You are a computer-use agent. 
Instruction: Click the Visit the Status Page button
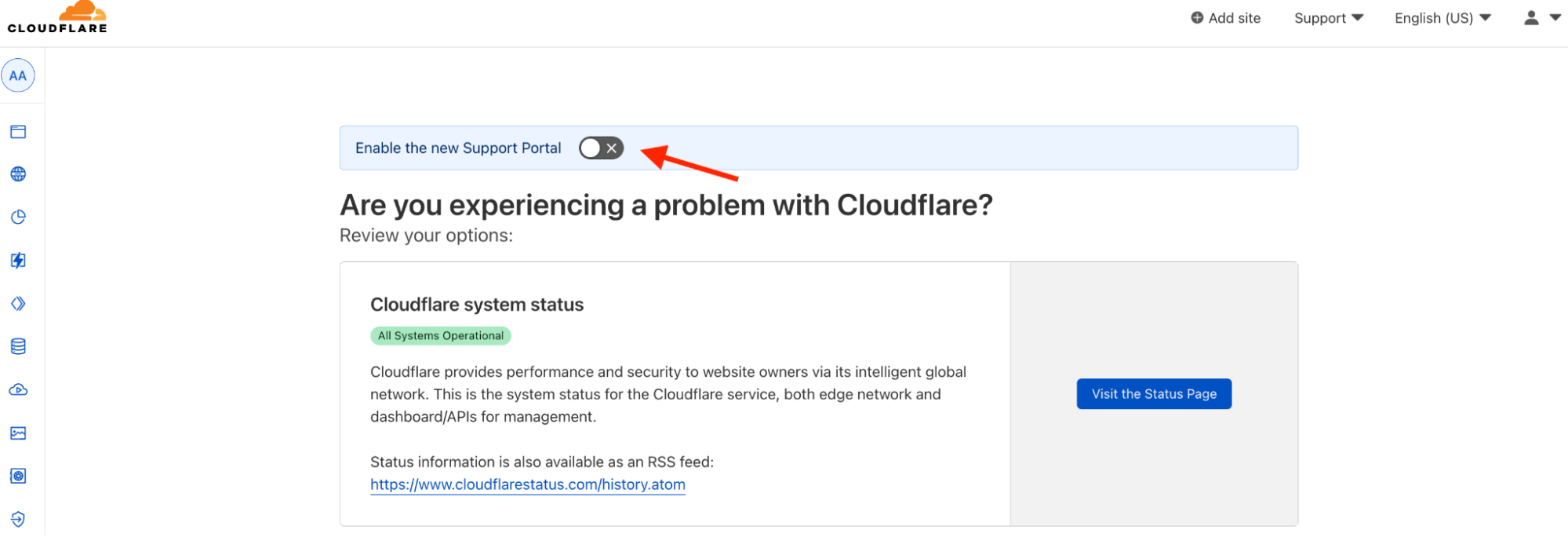pyautogui.click(x=1154, y=394)
